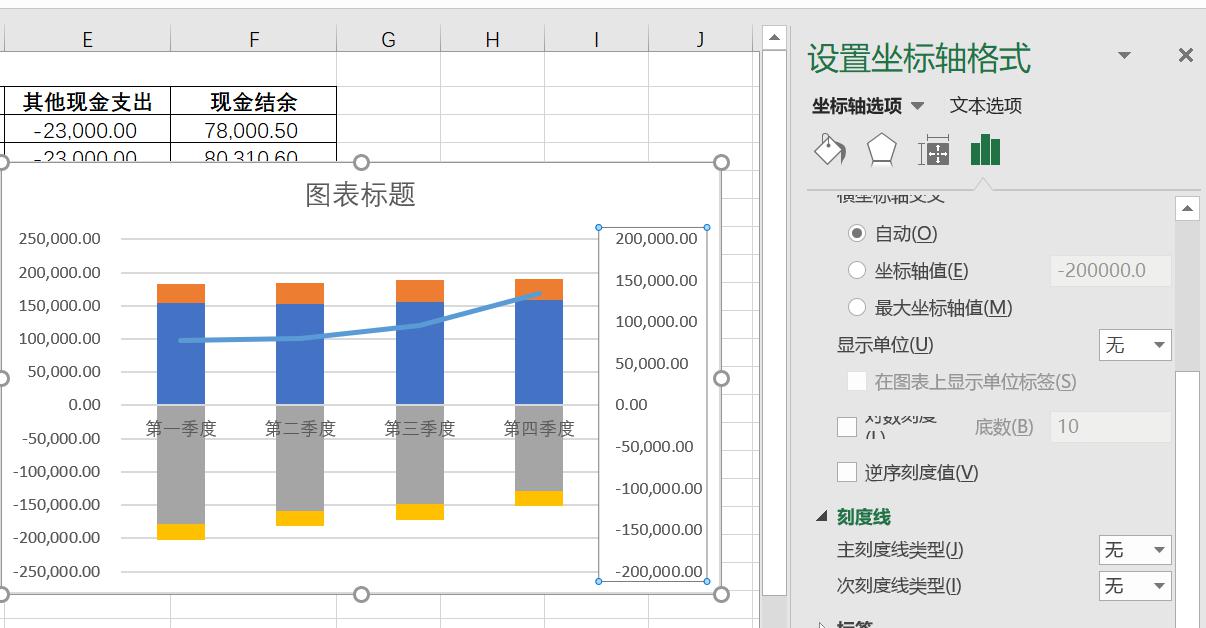Select the chart title 图表标题
The image size is (1206, 628).
pos(360,194)
